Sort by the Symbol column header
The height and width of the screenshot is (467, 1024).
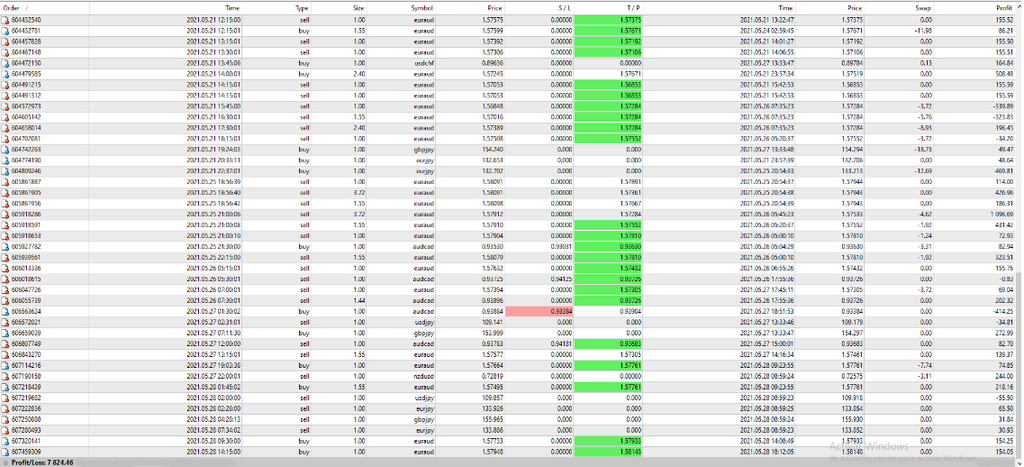(422, 8)
